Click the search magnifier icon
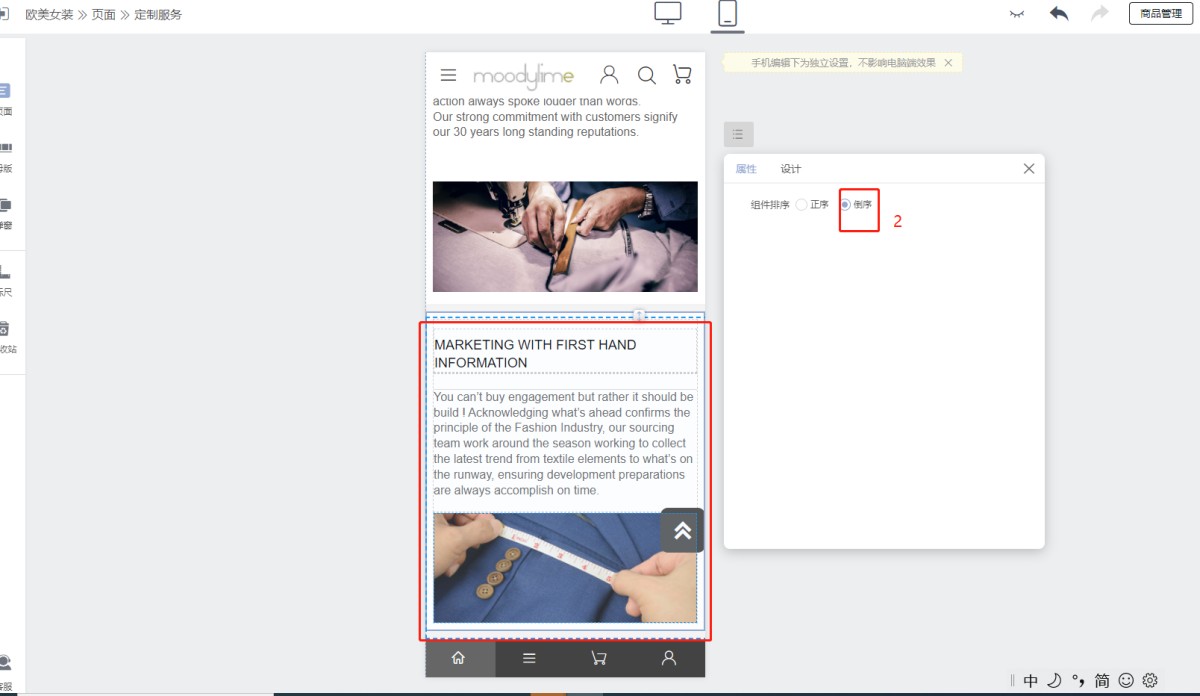 point(647,75)
